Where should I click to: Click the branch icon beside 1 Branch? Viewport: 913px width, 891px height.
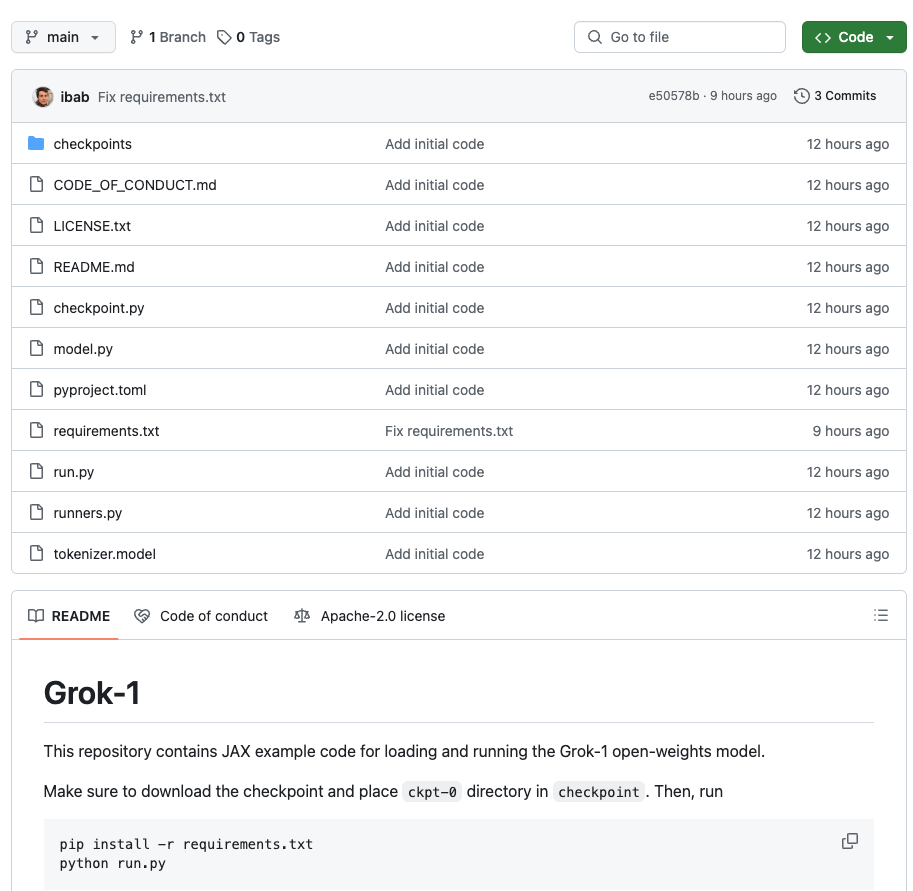pos(136,37)
